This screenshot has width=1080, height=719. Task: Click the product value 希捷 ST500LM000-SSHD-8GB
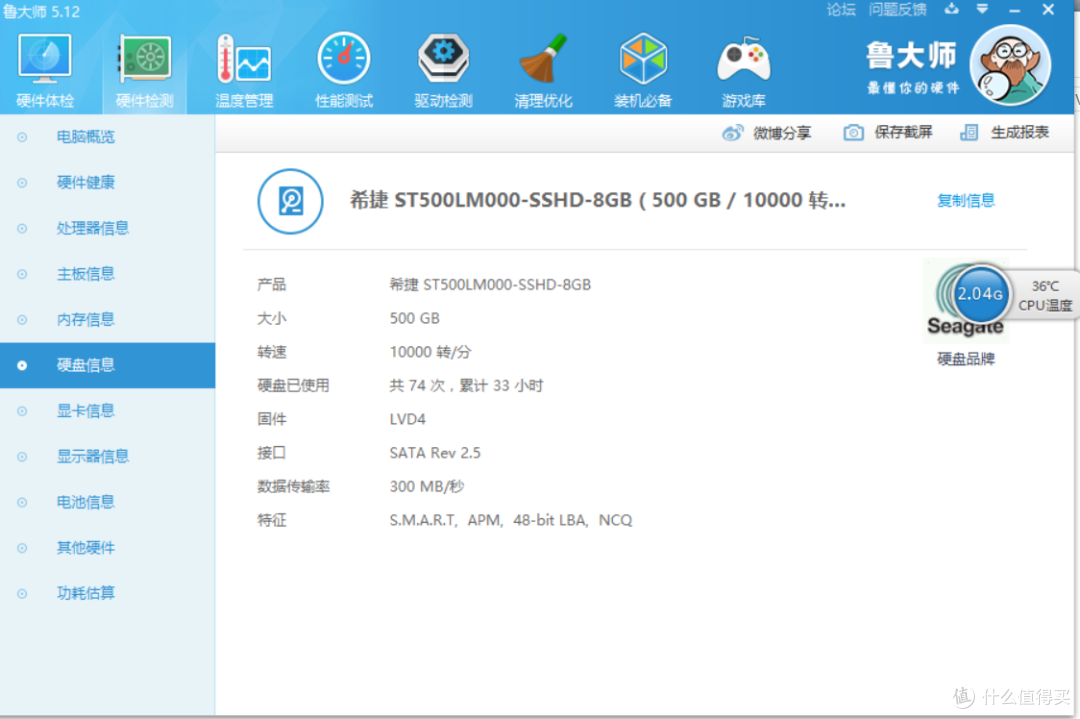490,284
